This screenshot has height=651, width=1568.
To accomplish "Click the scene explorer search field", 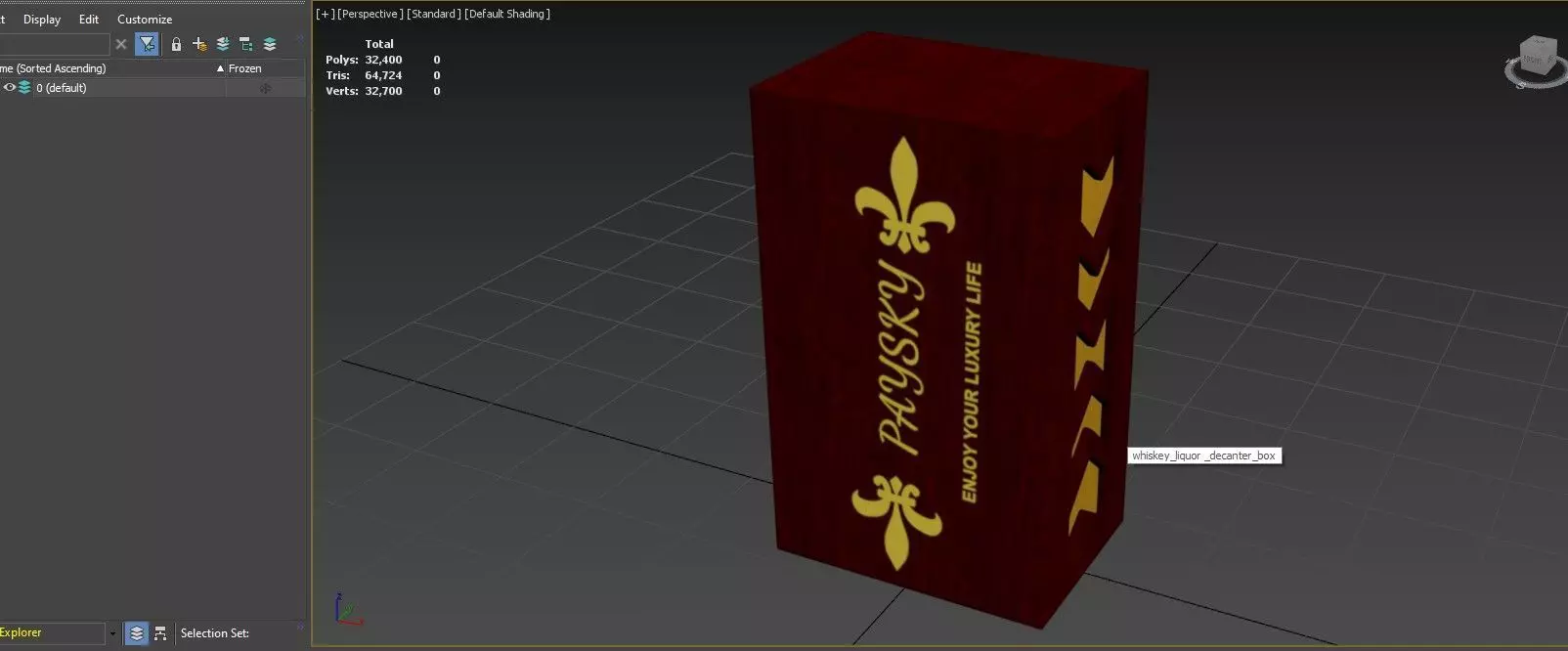I will coord(55,44).
